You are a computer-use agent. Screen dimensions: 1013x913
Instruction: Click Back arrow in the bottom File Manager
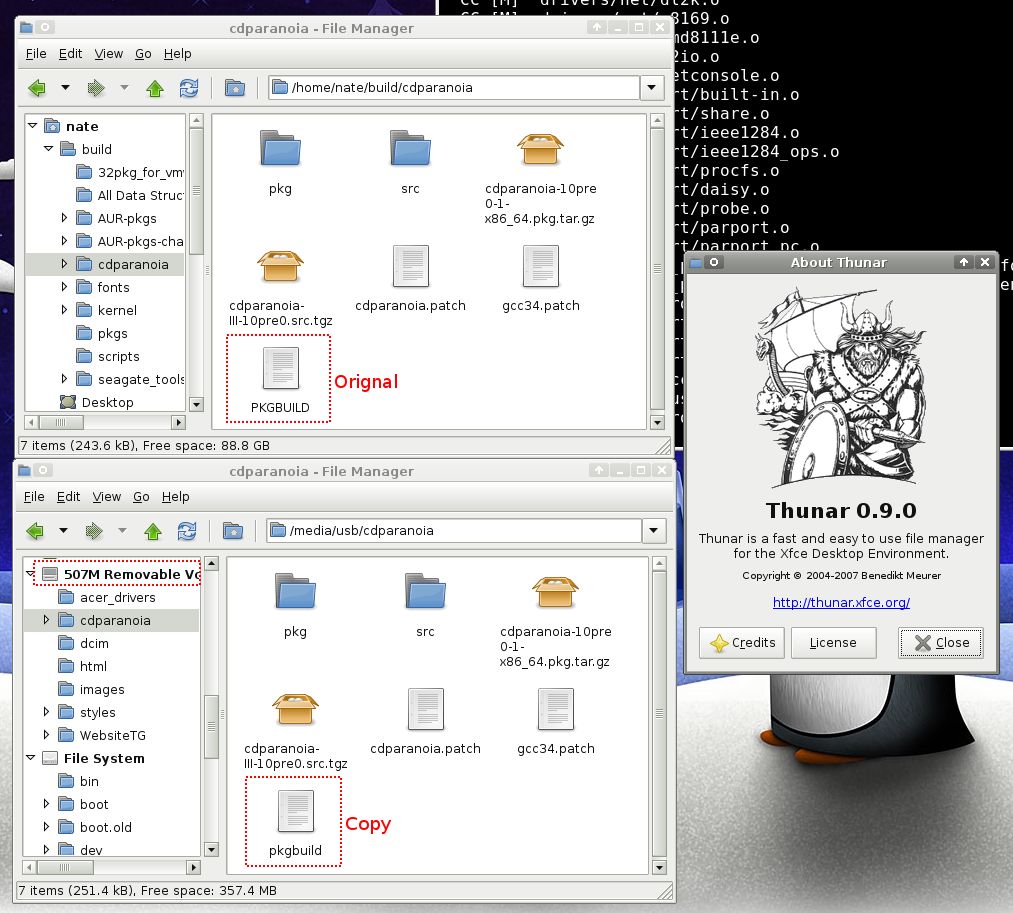[x=37, y=531]
